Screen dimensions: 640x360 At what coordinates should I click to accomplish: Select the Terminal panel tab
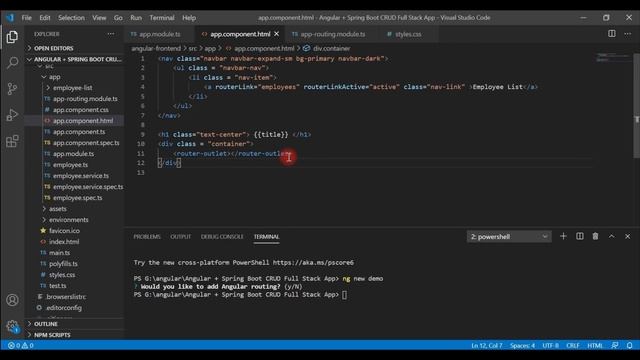[x=267, y=237]
